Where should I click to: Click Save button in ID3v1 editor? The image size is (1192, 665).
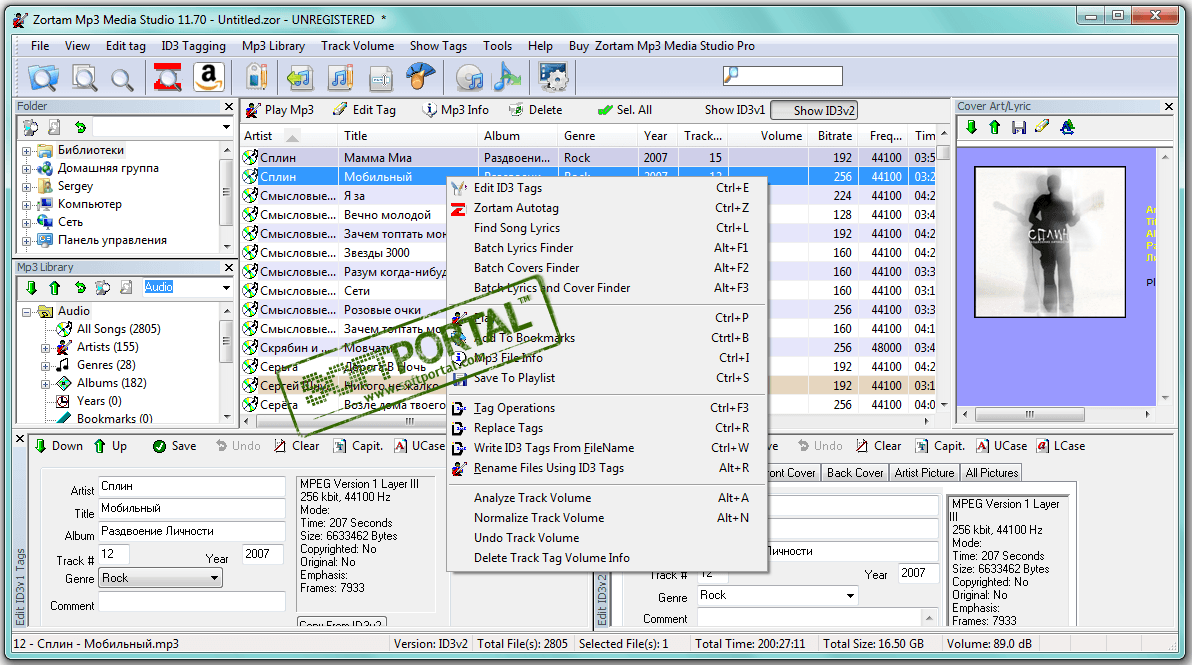[x=174, y=446]
